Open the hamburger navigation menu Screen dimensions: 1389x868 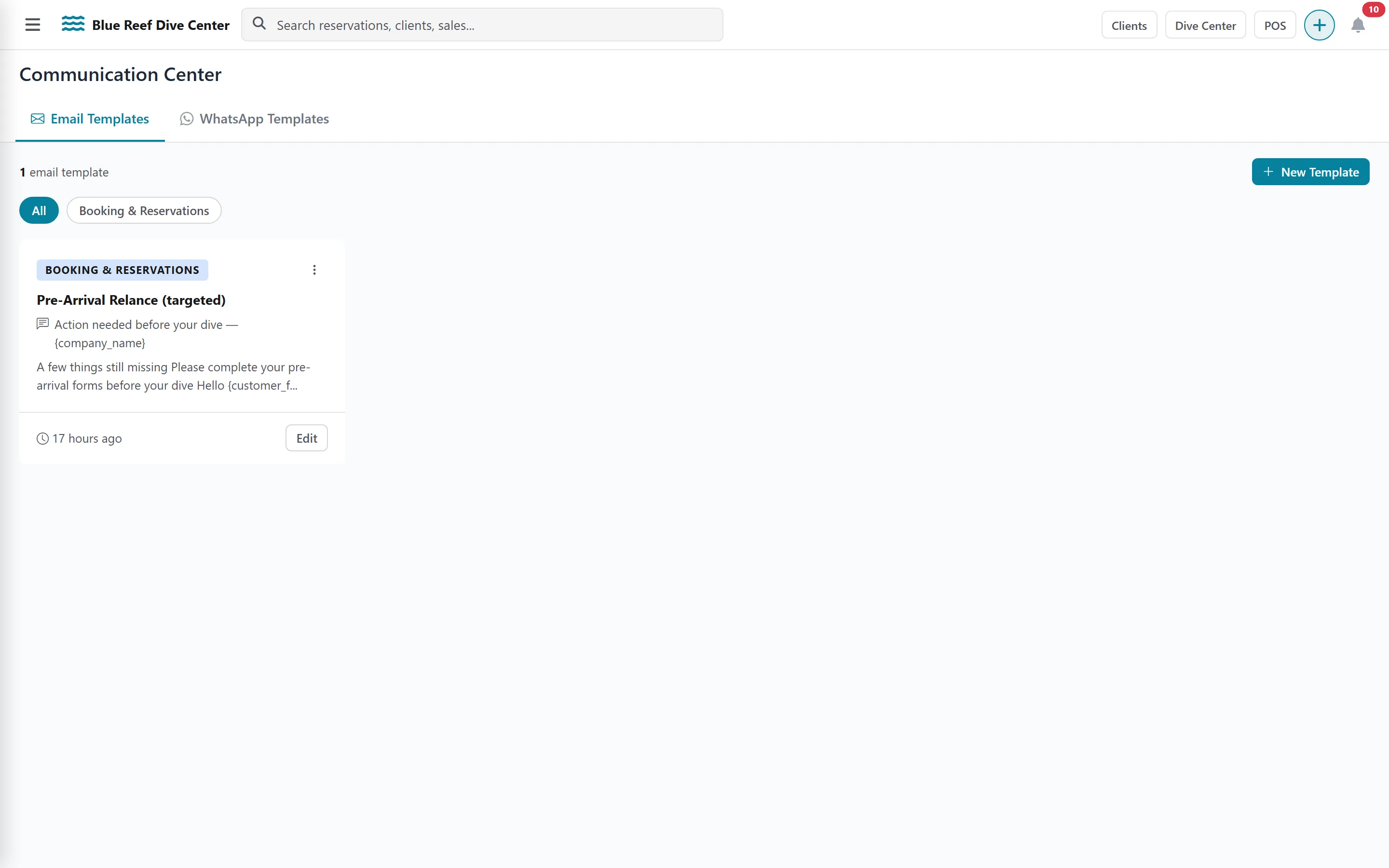(x=33, y=25)
